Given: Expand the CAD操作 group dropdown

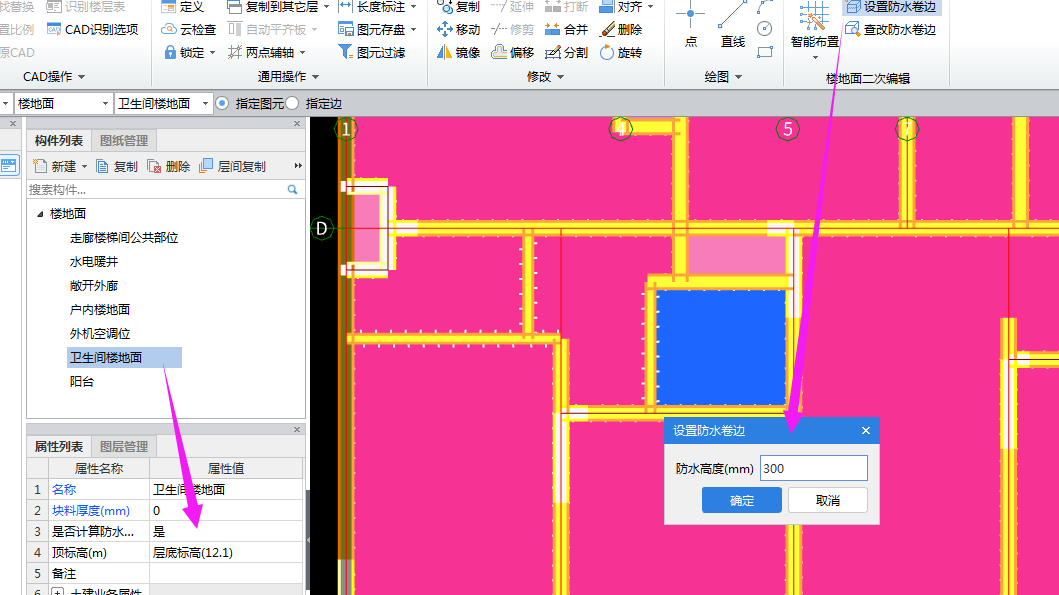Looking at the screenshot, I should click(82, 77).
